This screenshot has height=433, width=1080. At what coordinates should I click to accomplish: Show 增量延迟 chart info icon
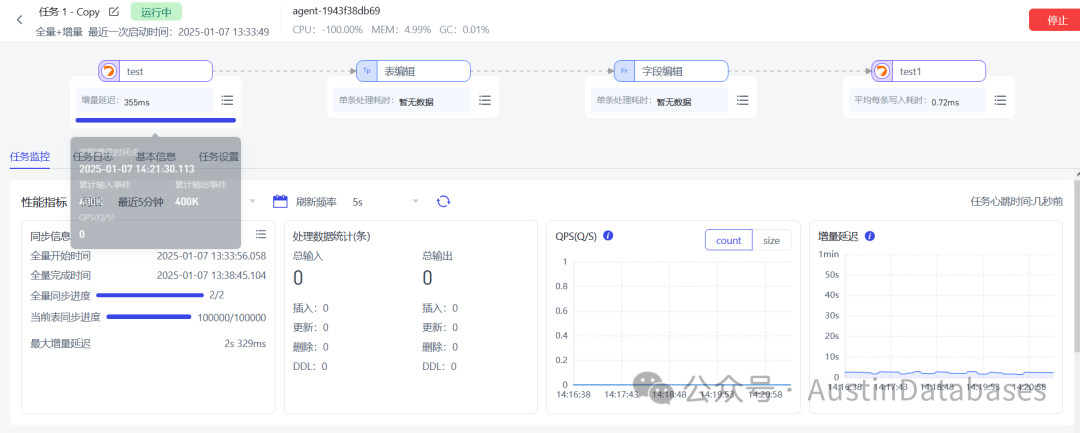tap(870, 235)
